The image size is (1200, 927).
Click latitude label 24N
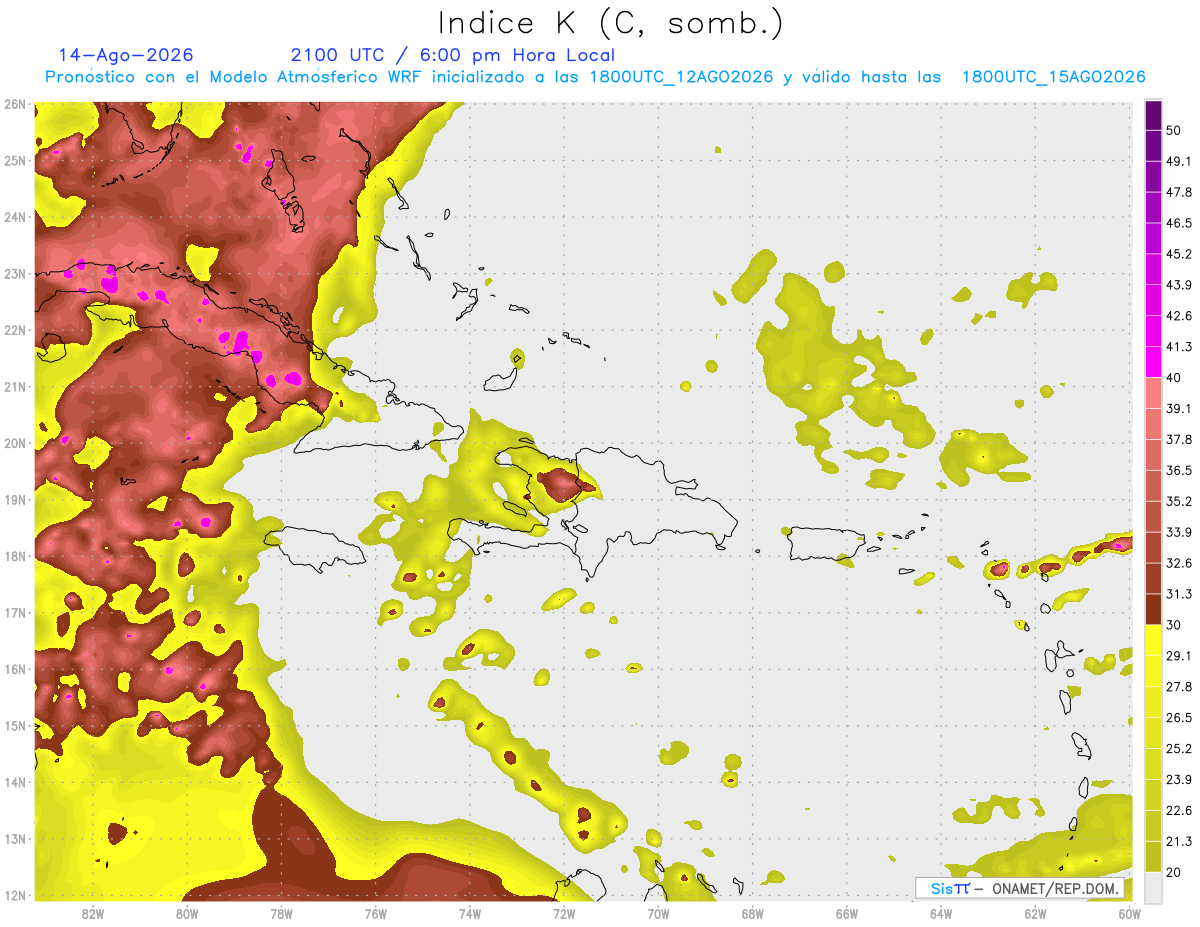pyautogui.click(x=14, y=217)
